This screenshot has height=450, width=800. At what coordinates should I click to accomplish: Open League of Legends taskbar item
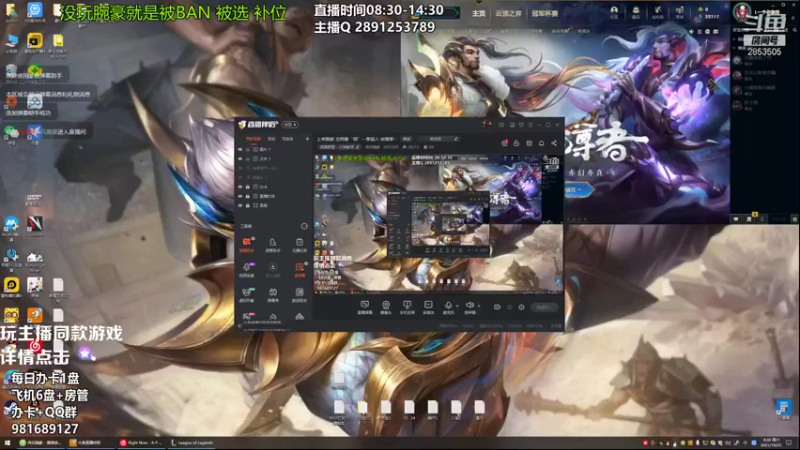(x=192, y=443)
